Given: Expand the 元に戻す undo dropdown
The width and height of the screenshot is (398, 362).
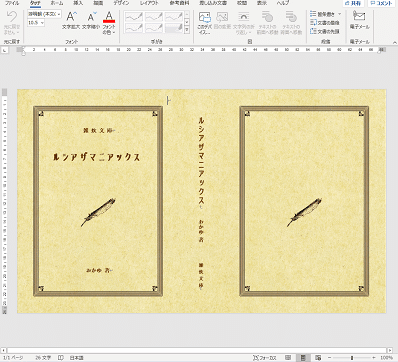Looking at the screenshot, I should coord(17,32).
